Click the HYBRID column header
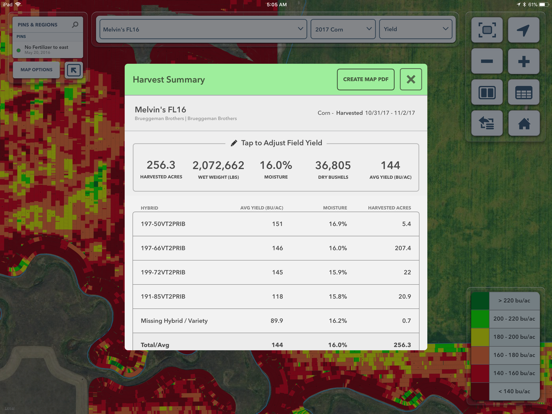 (x=149, y=208)
